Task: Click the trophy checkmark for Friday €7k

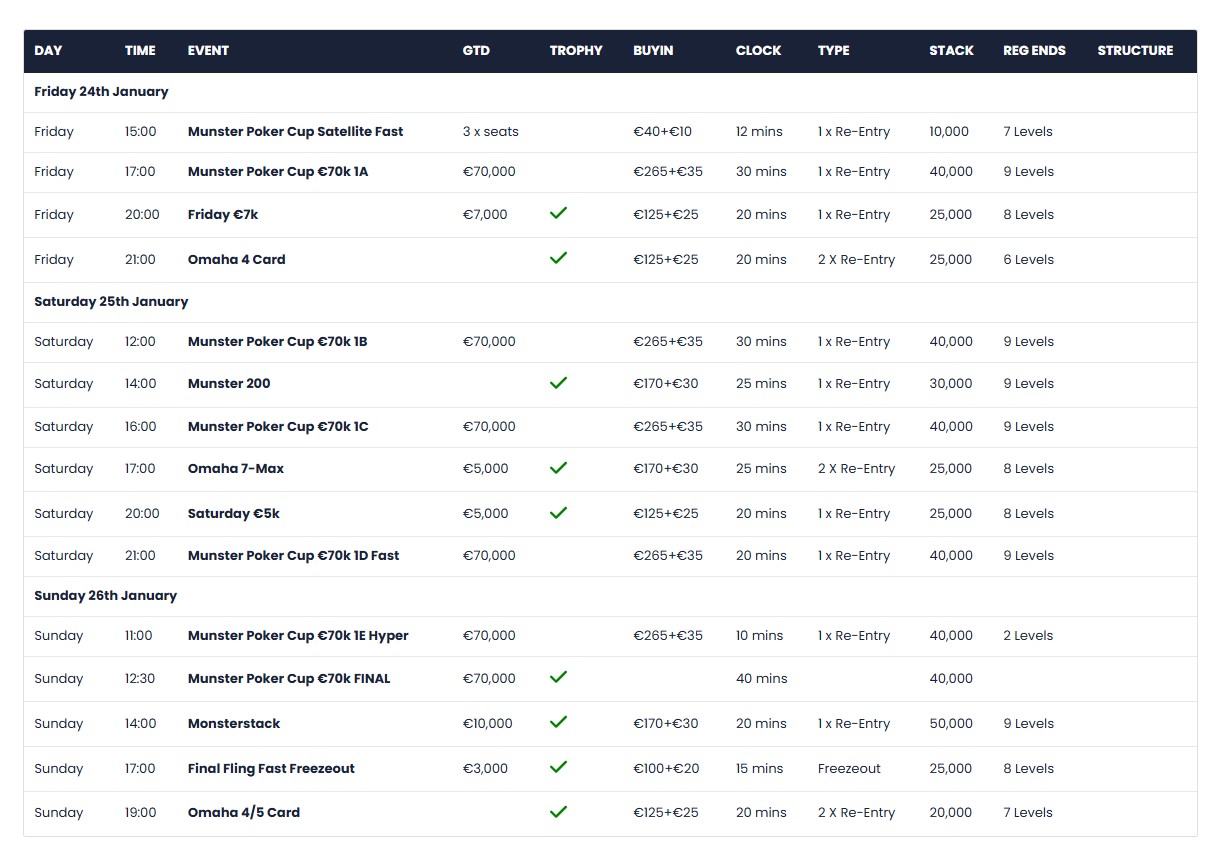Action: click(558, 213)
